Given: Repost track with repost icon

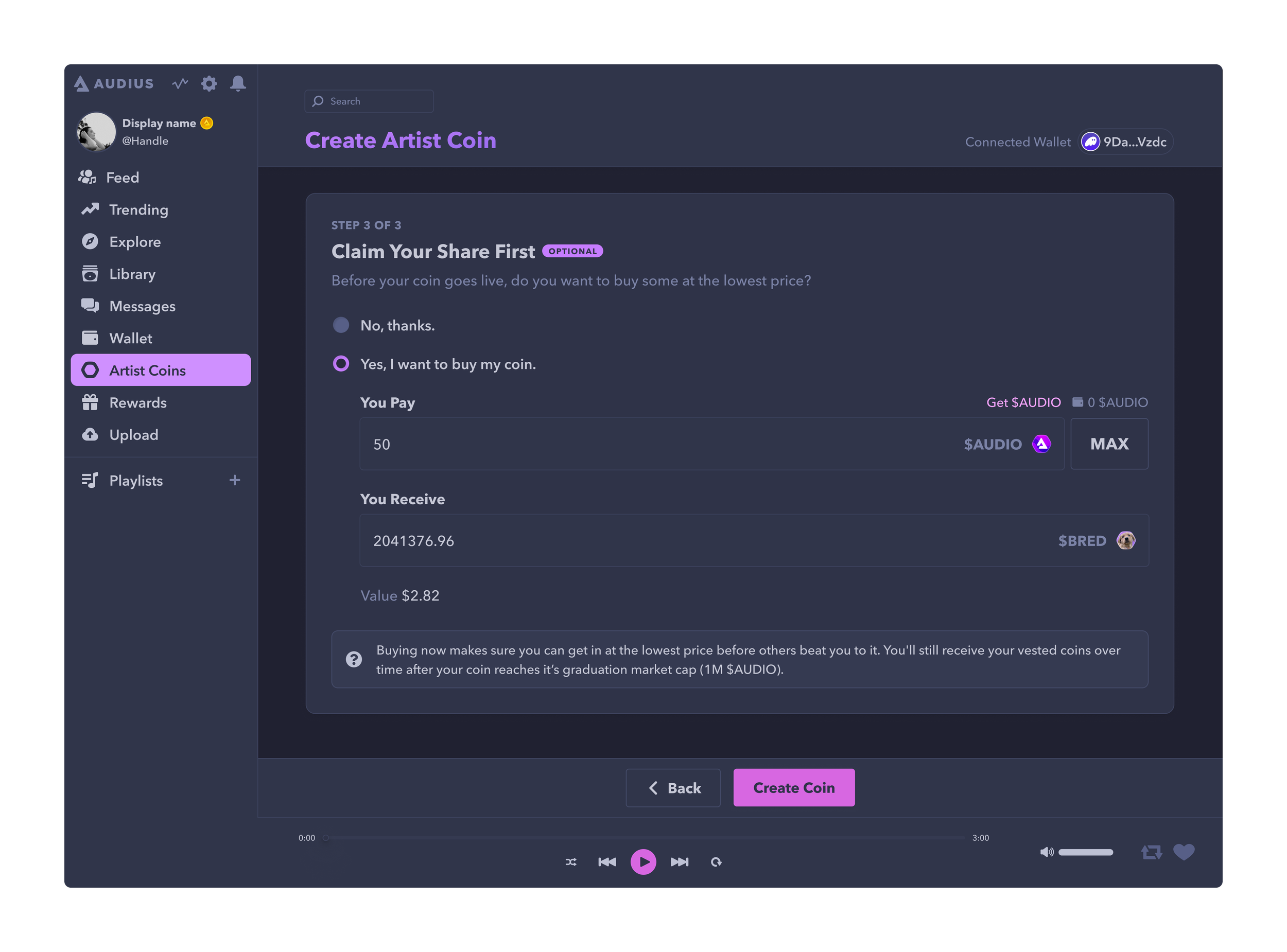Looking at the screenshot, I should 1152,852.
